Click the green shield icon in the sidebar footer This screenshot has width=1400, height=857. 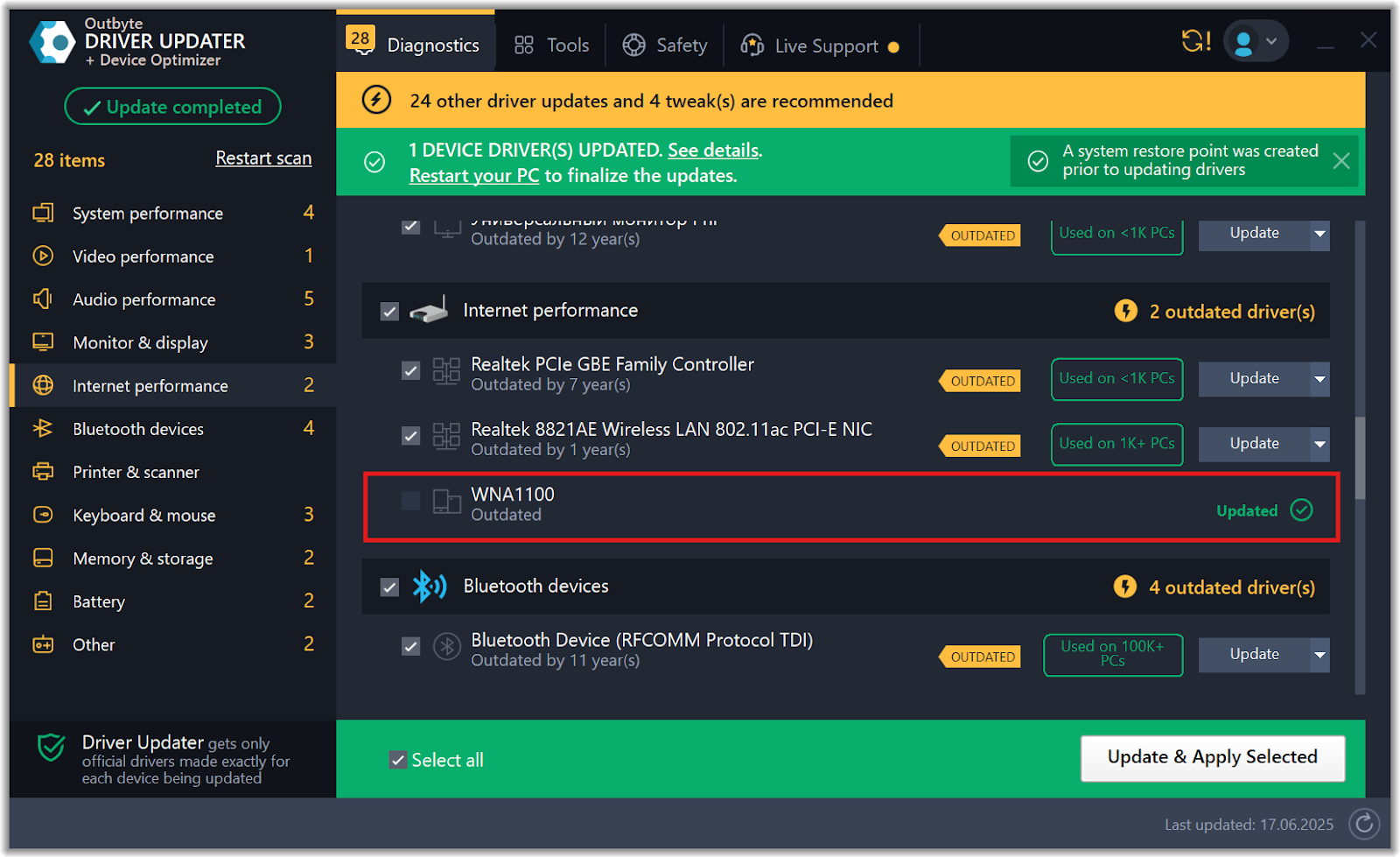pos(52,748)
